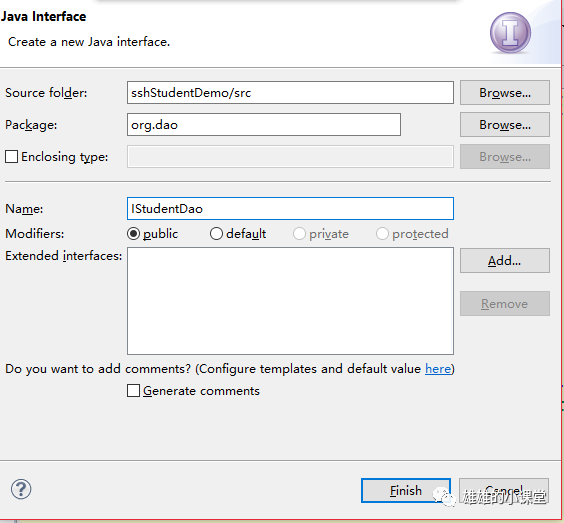The width and height of the screenshot is (564, 523).
Task: Check the Generate comments box
Action: tap(133, 390)
